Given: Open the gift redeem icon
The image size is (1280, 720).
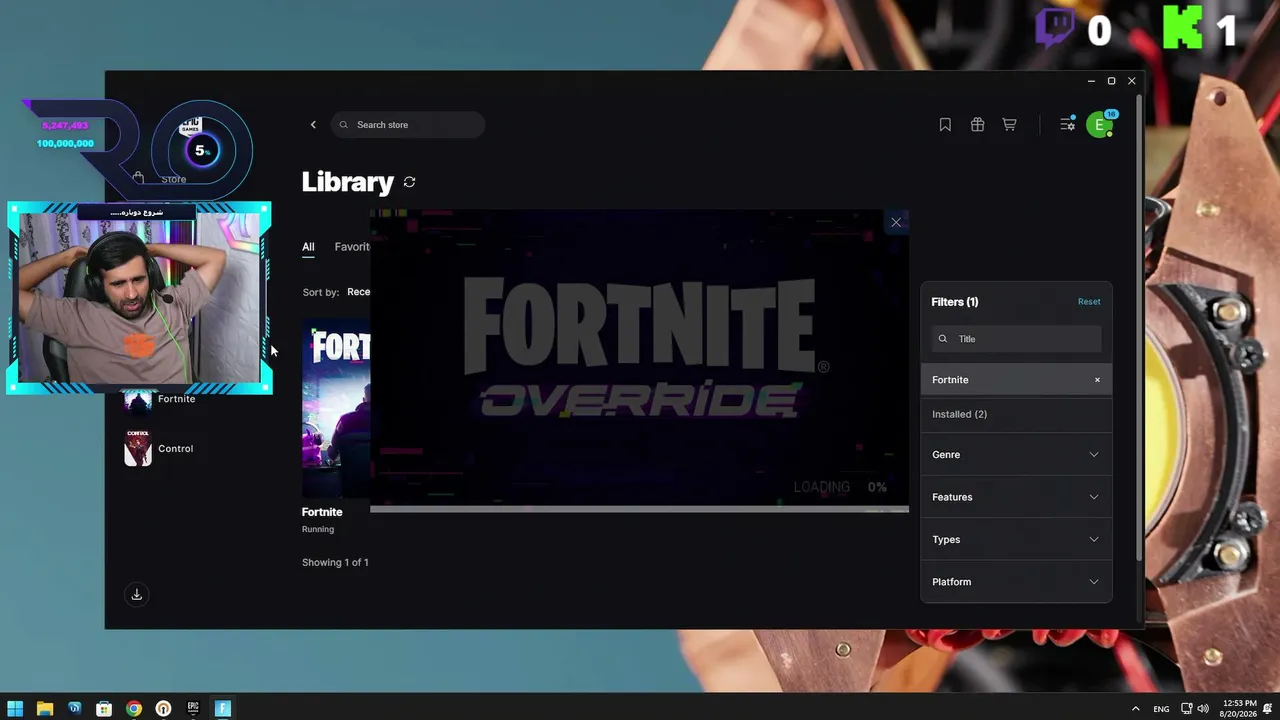Looking at the screenshot, I should 977,125.
